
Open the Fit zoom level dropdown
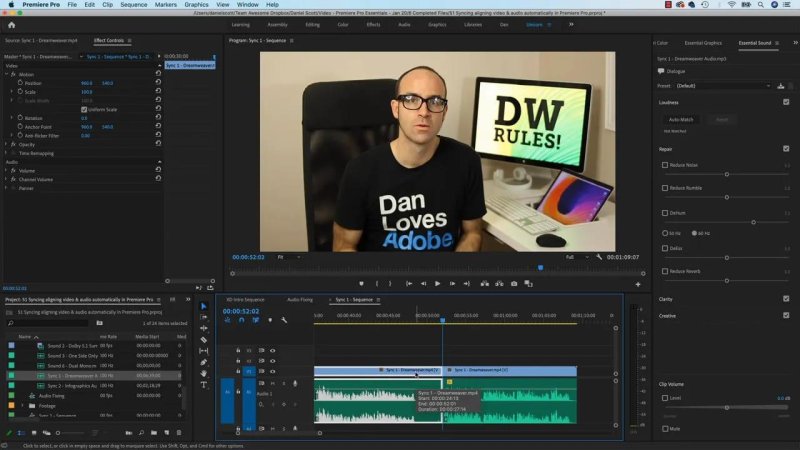(x=288, y=257)
